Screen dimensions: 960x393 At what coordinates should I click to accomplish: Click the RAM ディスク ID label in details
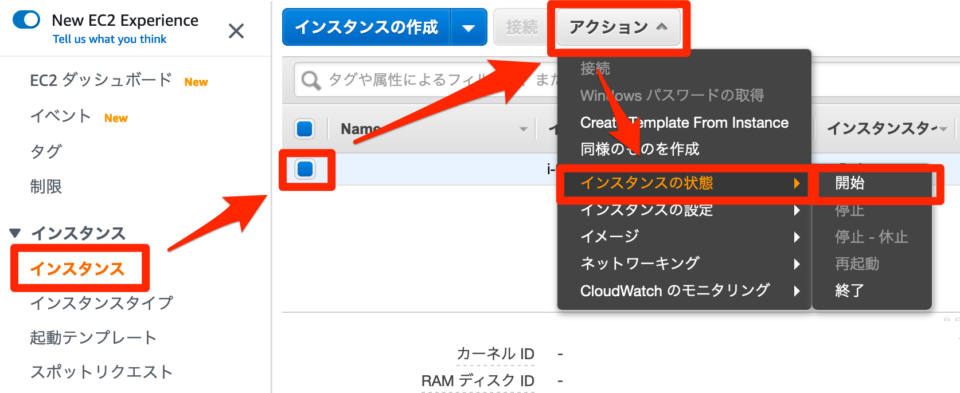[478, 380]
